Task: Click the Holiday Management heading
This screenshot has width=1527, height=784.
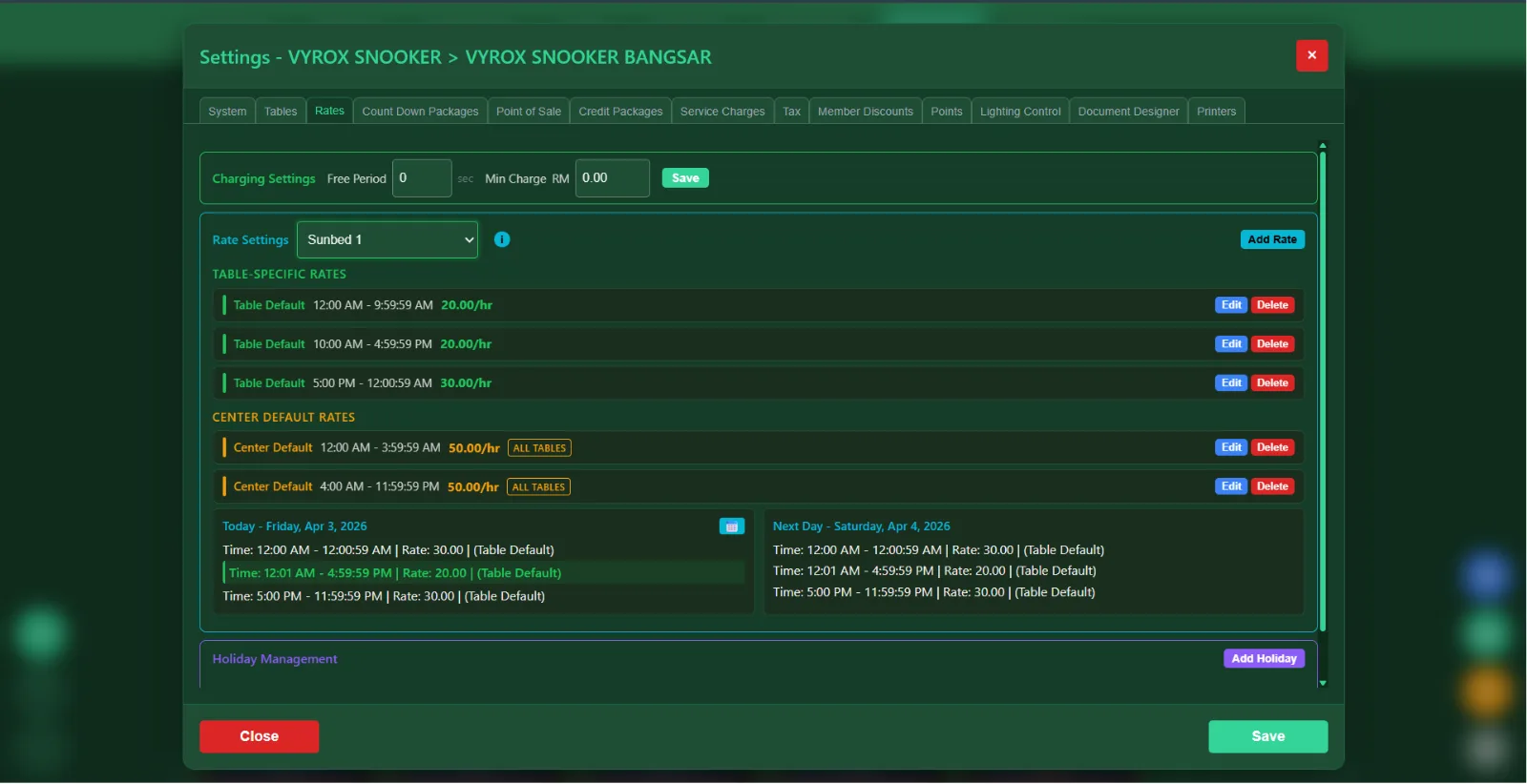Action: point(275,659)
